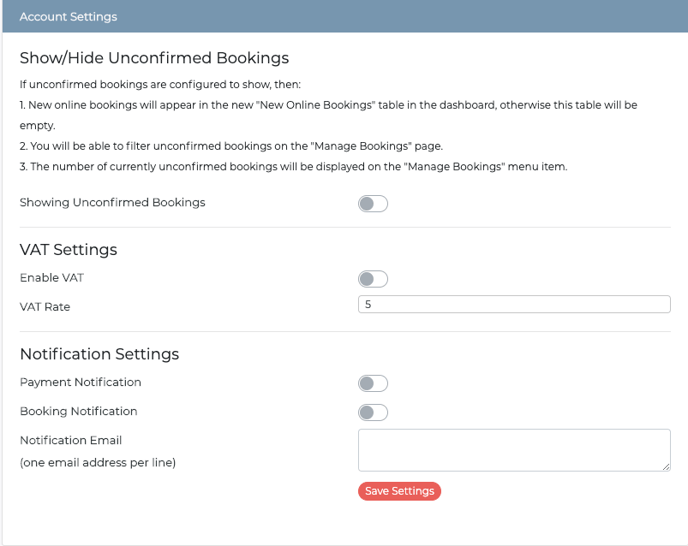Focus the VAT Rate input field
This screenshot has height=546, width=688.
coord(514,304)
